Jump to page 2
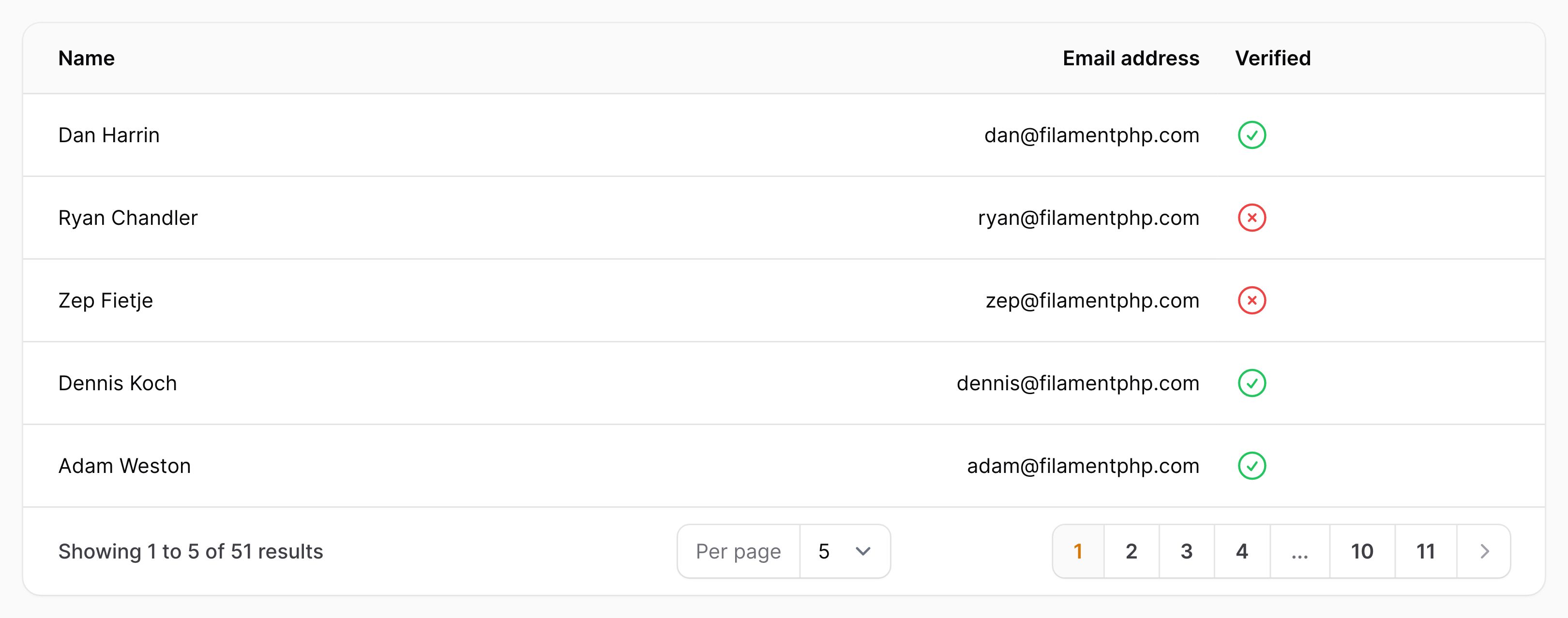This screenshot has width=1568, height=618. (1131, 551)
